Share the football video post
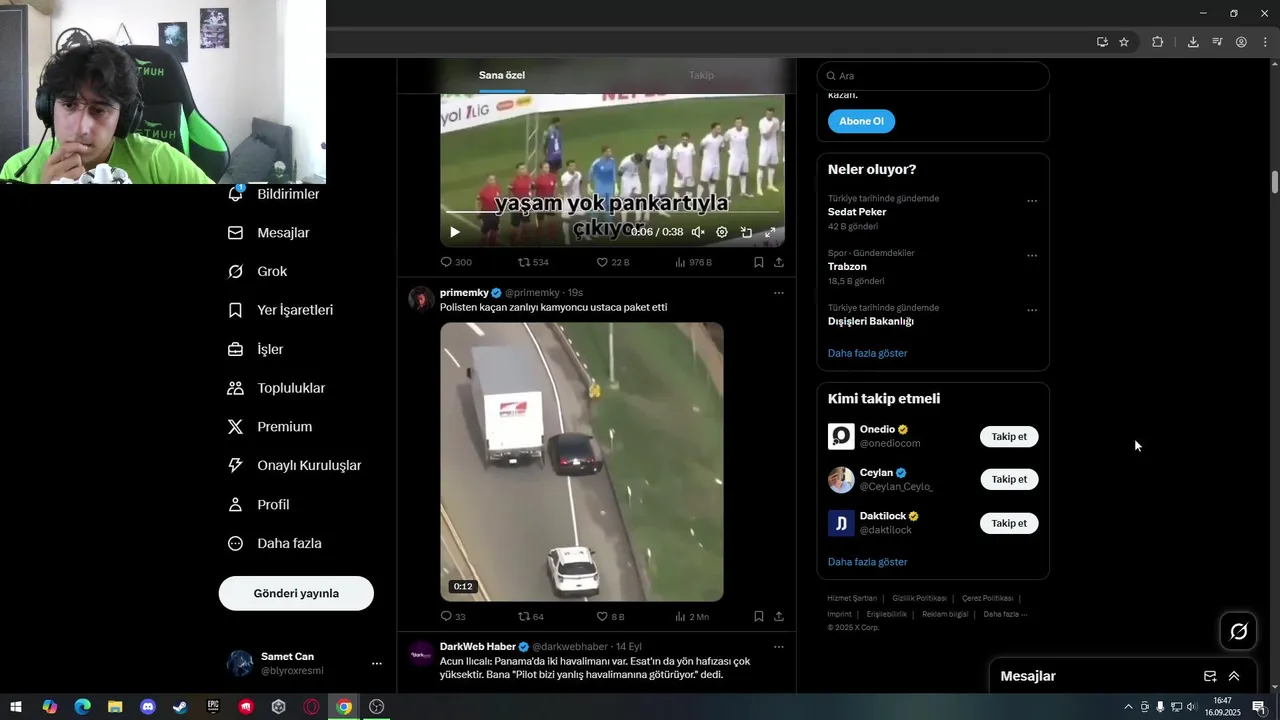The width and height of the screenshot is (1280, 720). pos(779,262)
